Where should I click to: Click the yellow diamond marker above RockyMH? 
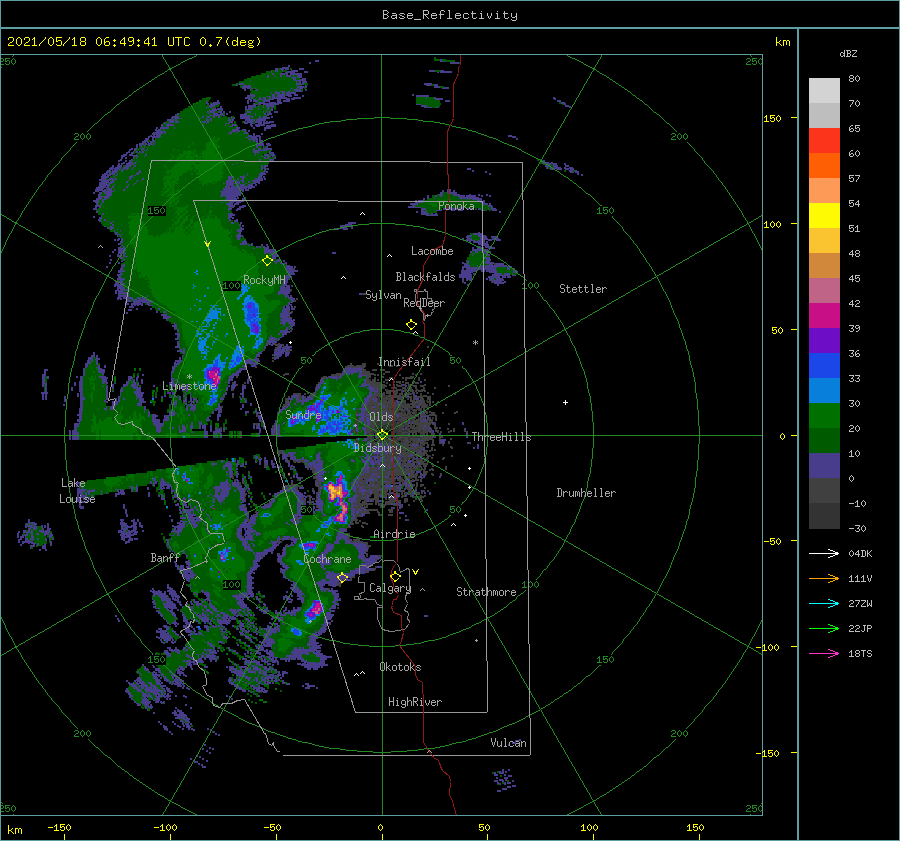click(x=267, y=261)
